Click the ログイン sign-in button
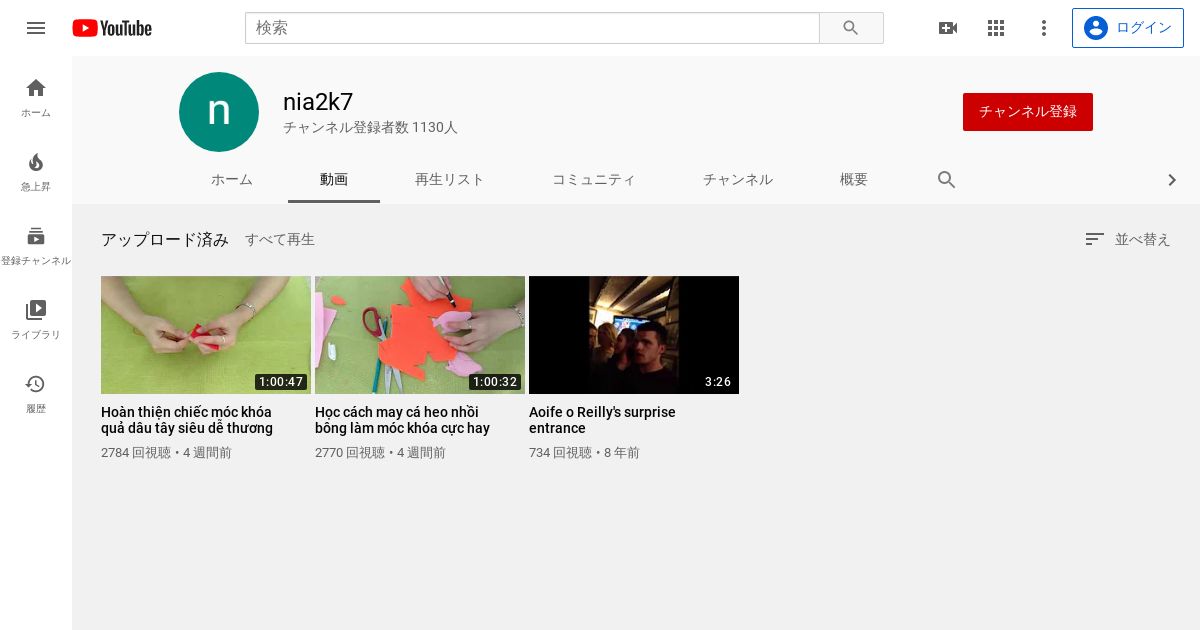 [1128, 28]
